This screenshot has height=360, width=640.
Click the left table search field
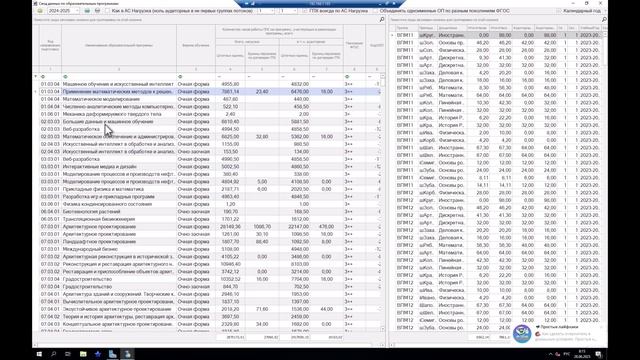pyautogui.click(x=205, y=19)
